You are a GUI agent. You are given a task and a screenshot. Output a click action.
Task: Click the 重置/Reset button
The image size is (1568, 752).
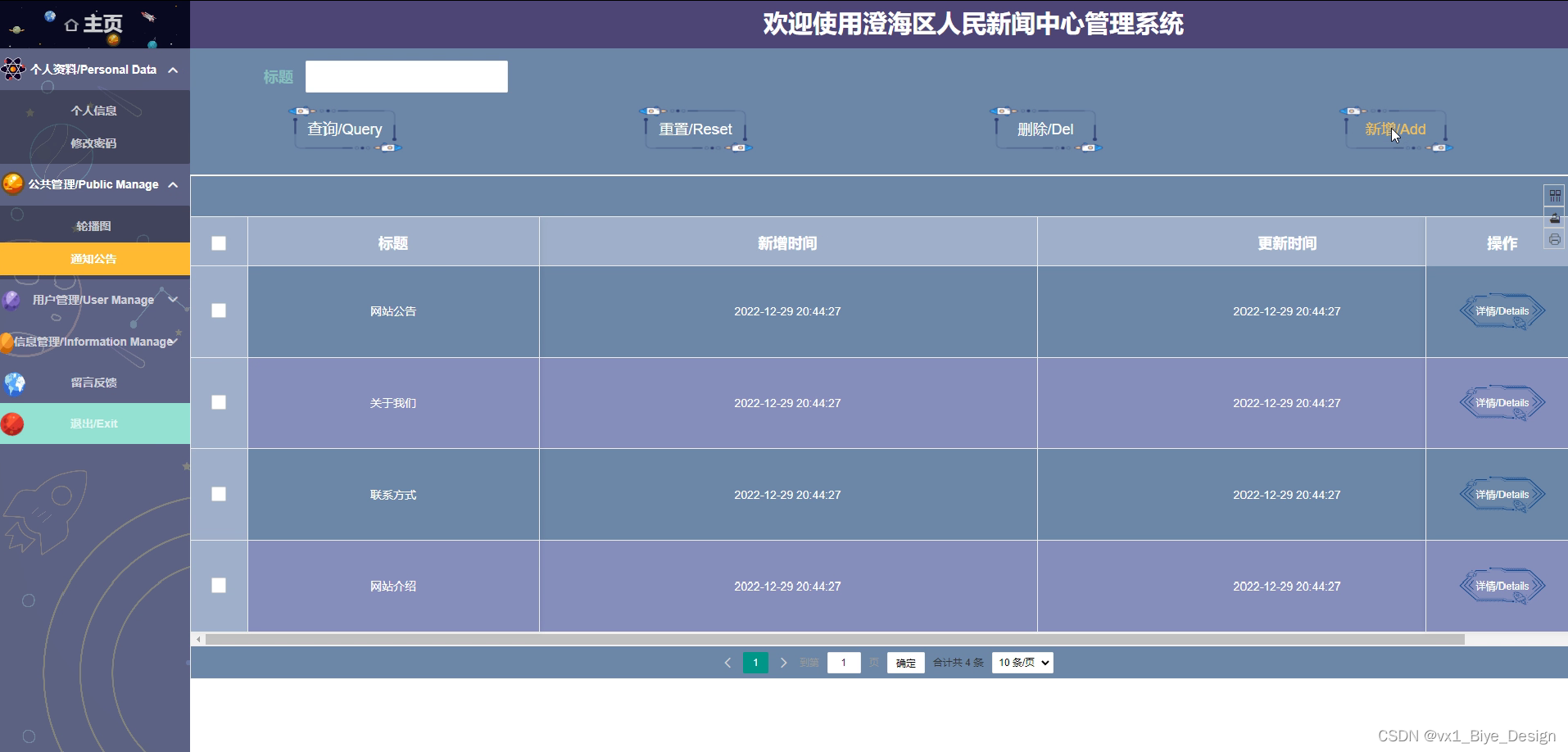click(x=696, y=129)
